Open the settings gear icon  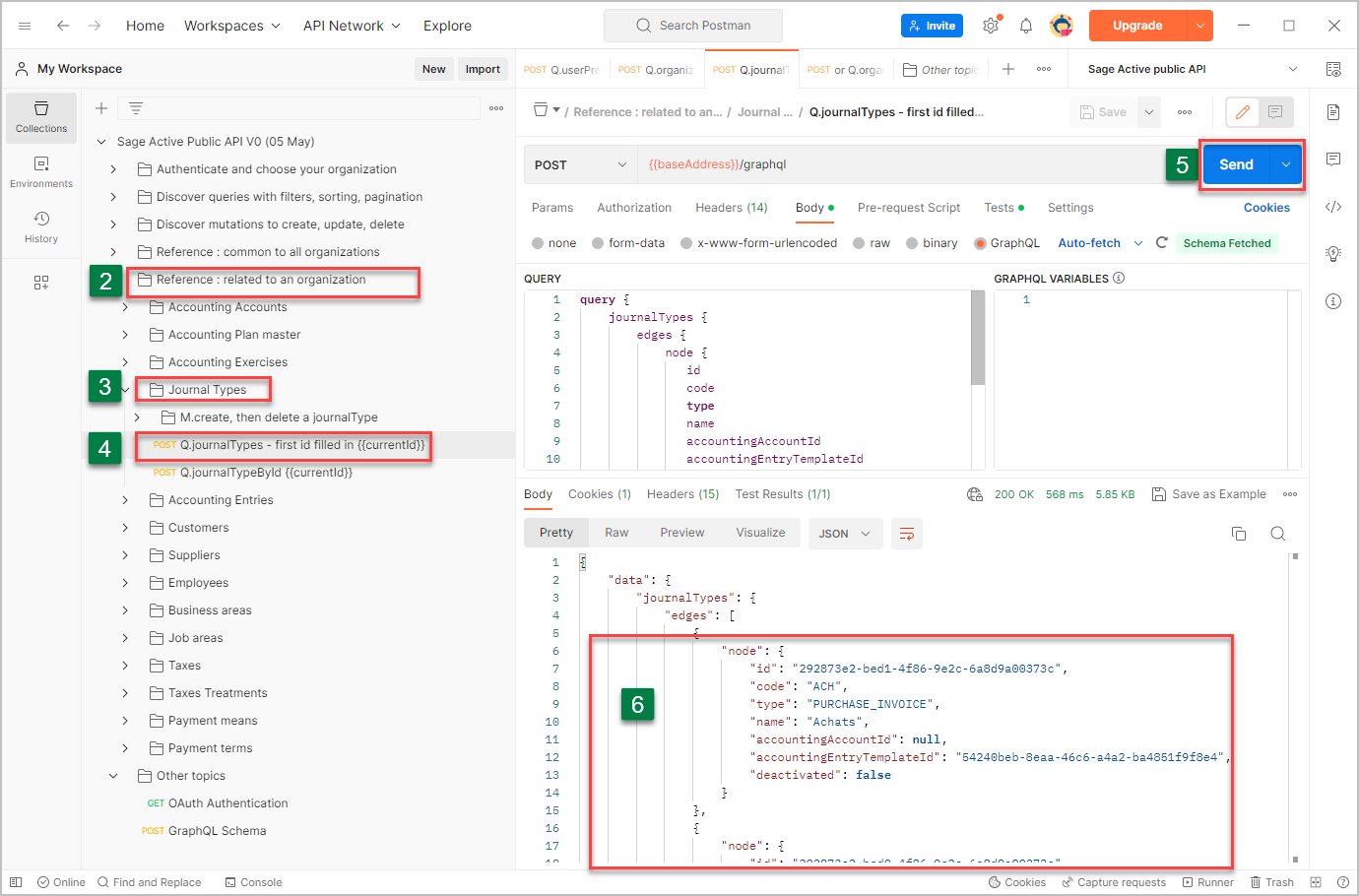click(x=991, y=26)
